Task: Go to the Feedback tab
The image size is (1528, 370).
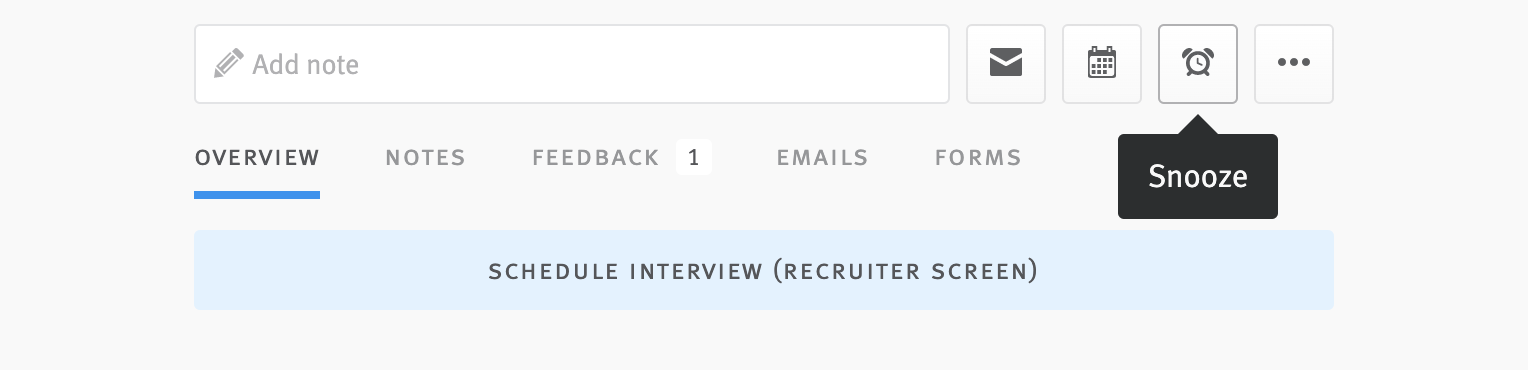Action: (596, 158)
